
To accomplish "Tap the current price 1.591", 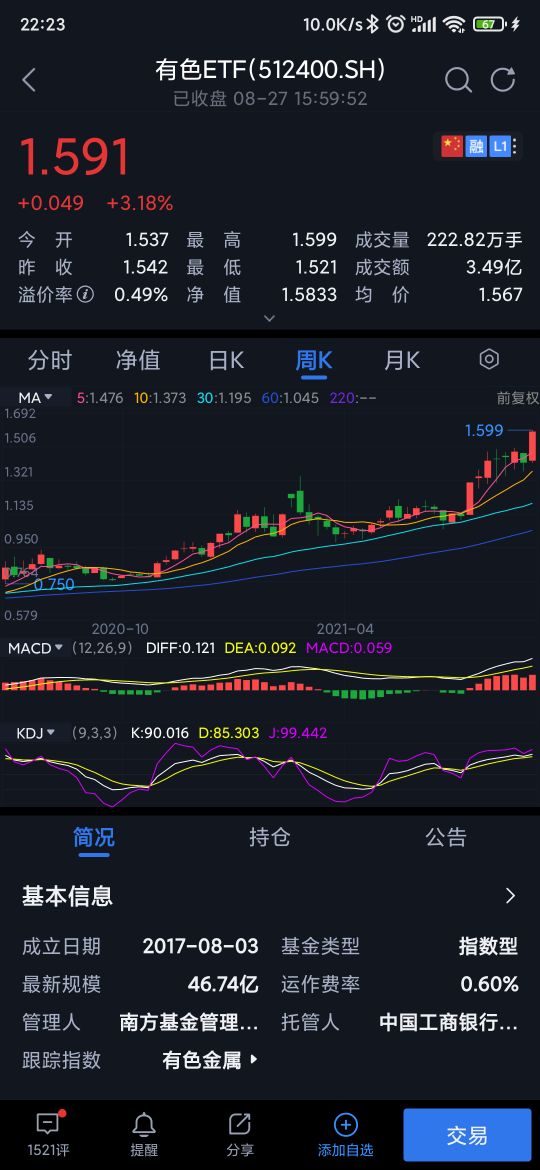I will [x=74, y=158].
